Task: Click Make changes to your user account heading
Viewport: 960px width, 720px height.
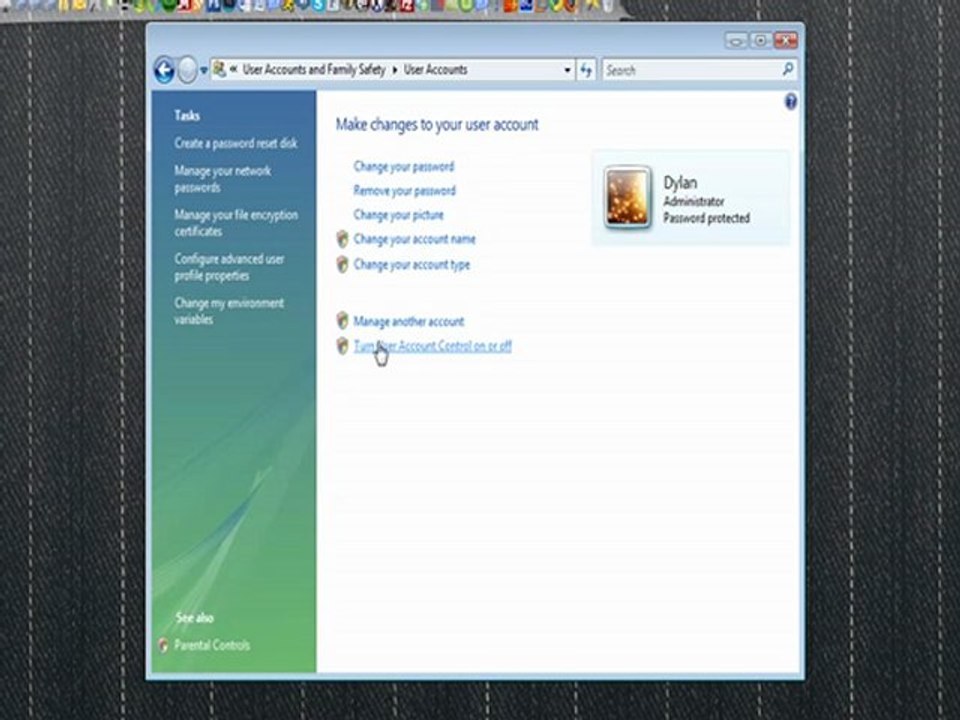Action: 437,125
